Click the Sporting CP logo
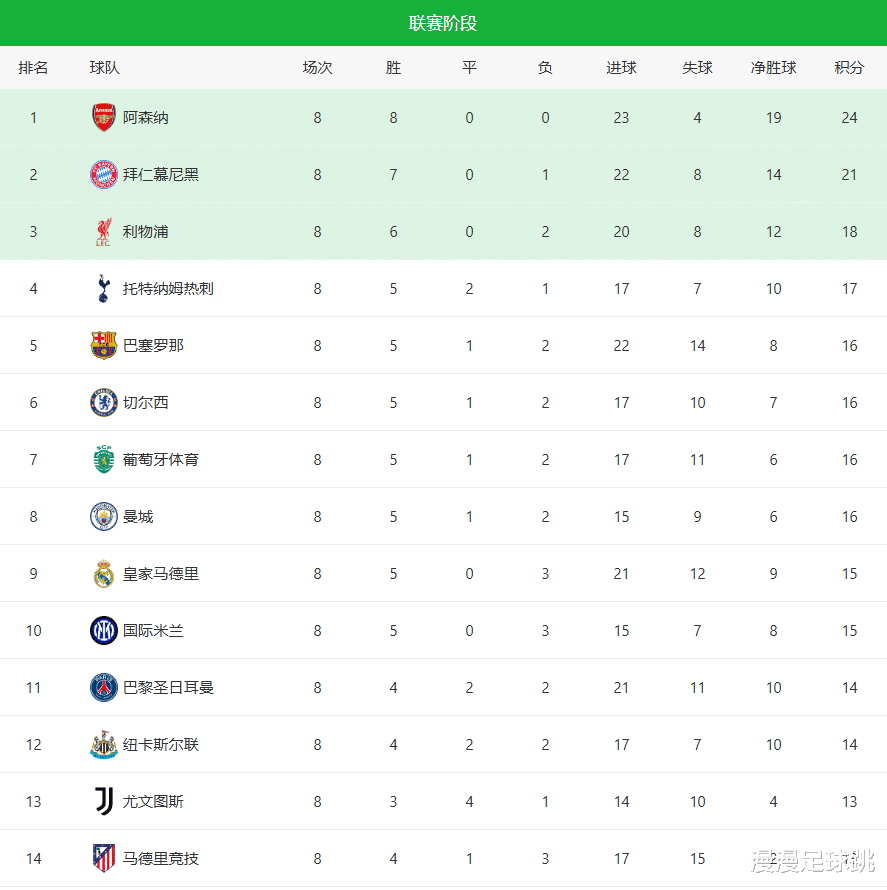The width and height of the screenshot is (887, 890). tap(104, 460)
